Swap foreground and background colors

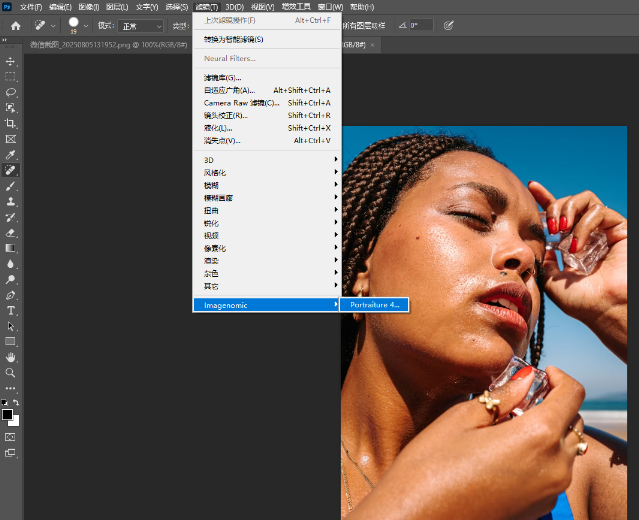click(16, 402)
